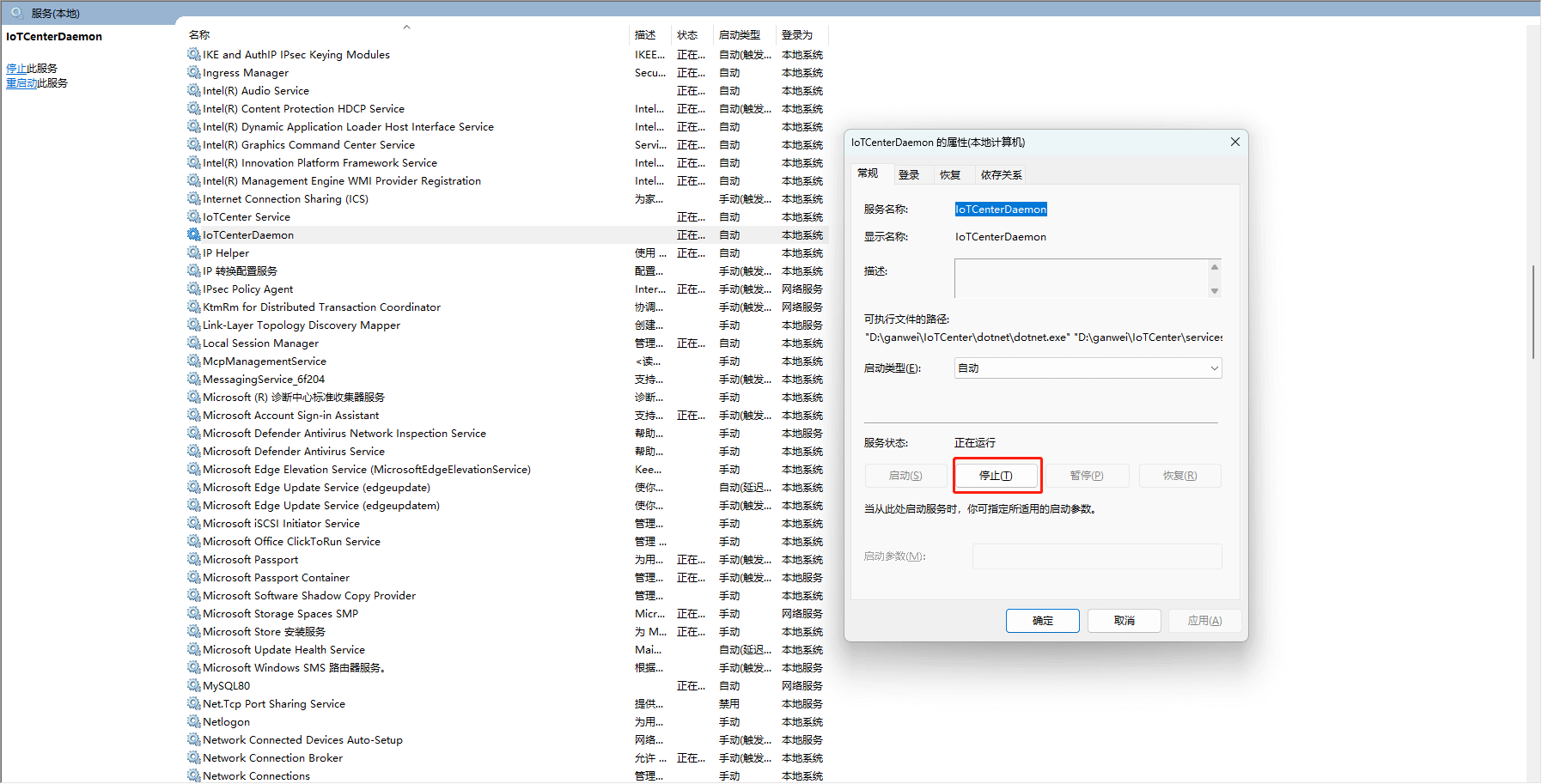The width and height of the screenshot is (1542, 784).
Task: Select Microsoft Windows SMS 路由器服务 row
Action: [x=507, y=667]
